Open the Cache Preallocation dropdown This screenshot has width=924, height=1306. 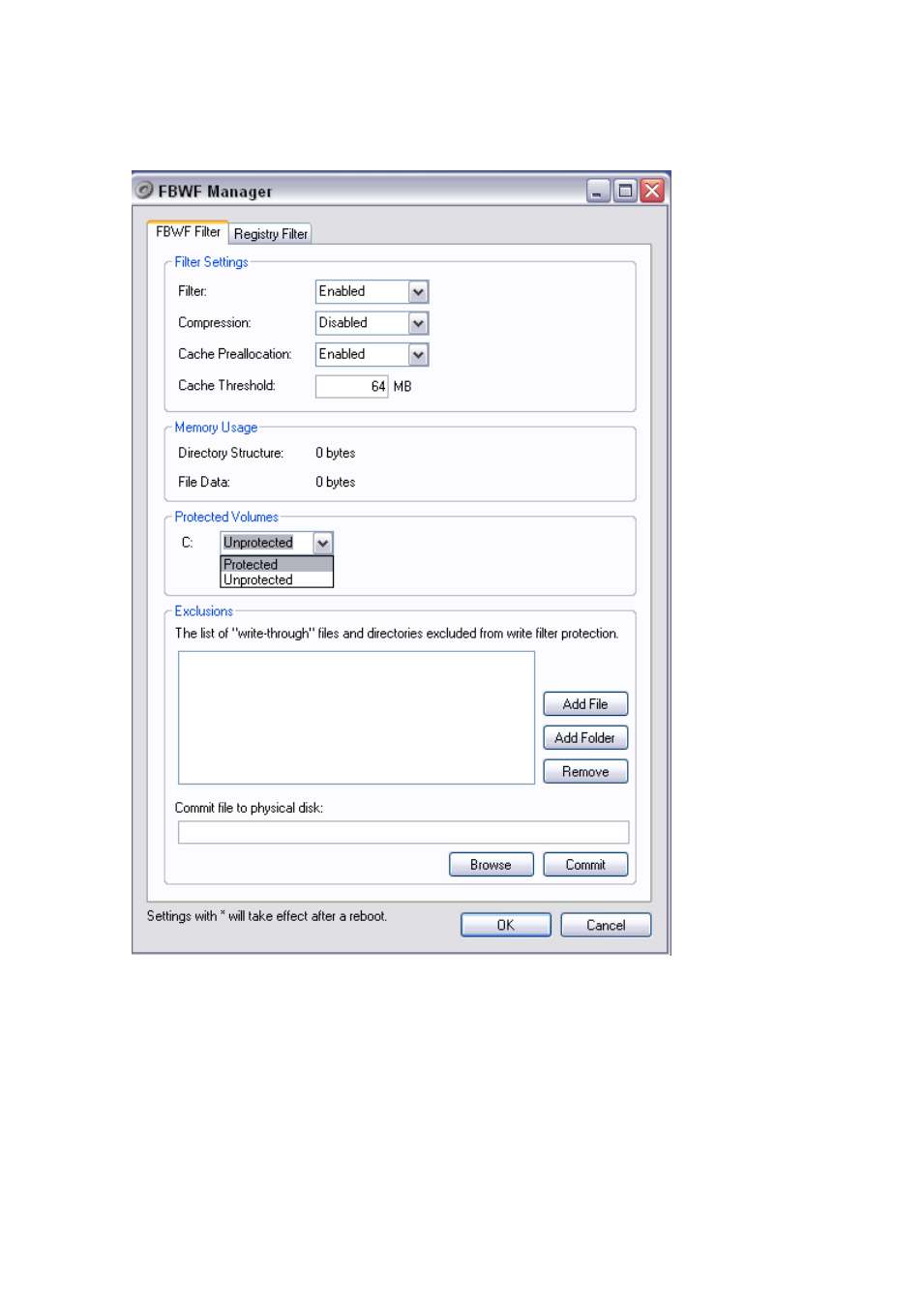click(x=372, y=354)
